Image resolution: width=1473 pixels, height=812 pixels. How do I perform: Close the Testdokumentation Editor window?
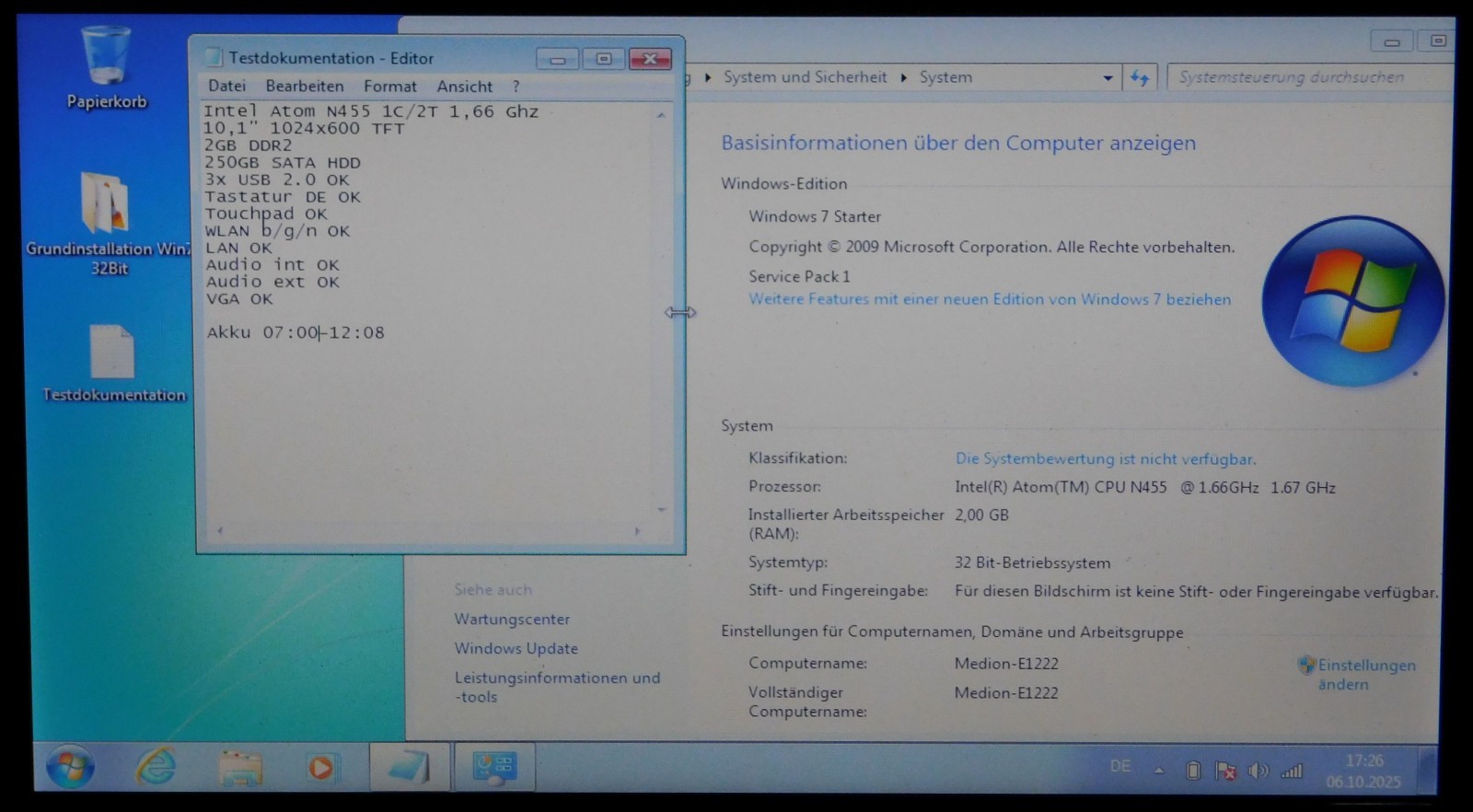tap(650, 59)
